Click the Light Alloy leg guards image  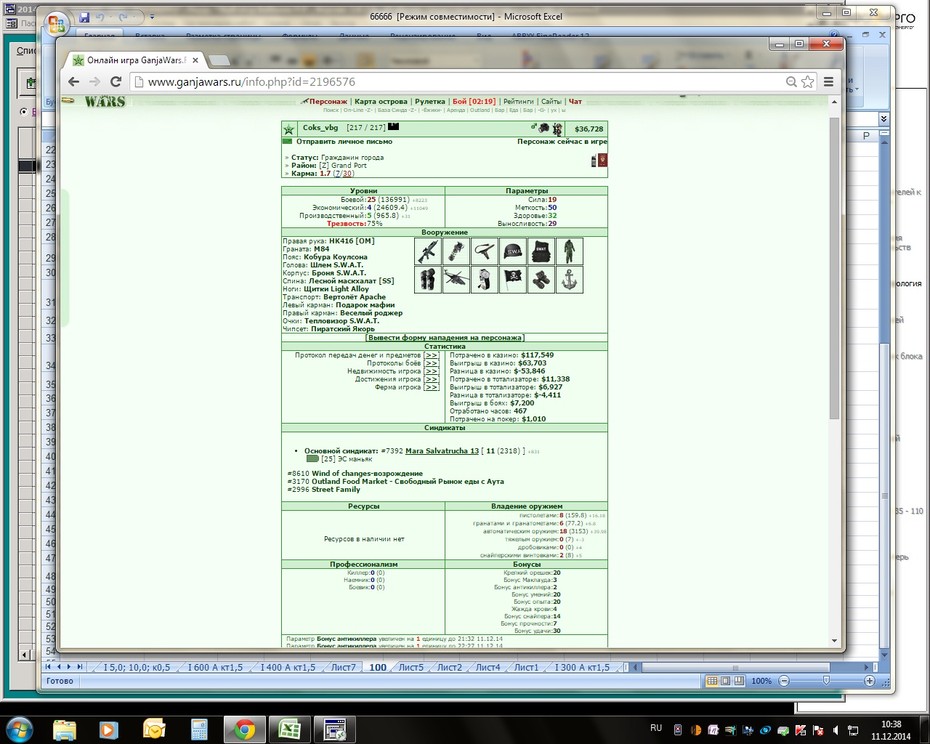pyautogui.click(x=428, y=279)
